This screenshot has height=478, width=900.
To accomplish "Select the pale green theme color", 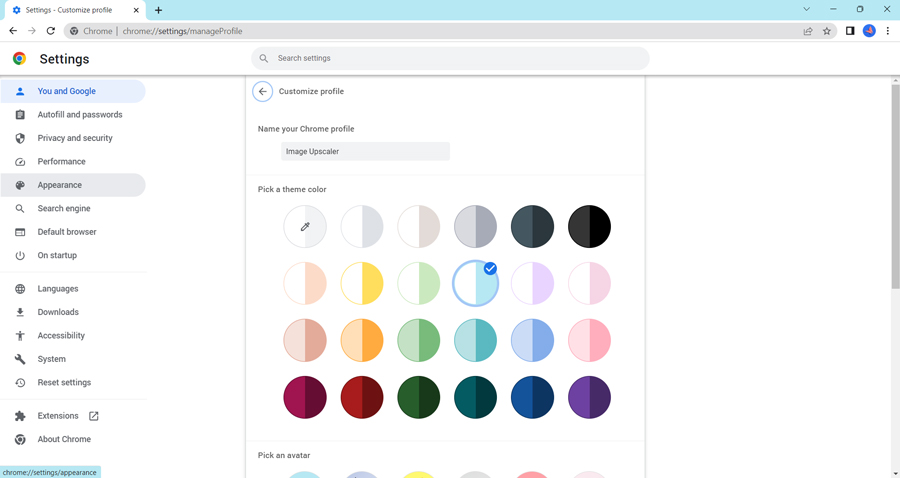I will [418, 283].
